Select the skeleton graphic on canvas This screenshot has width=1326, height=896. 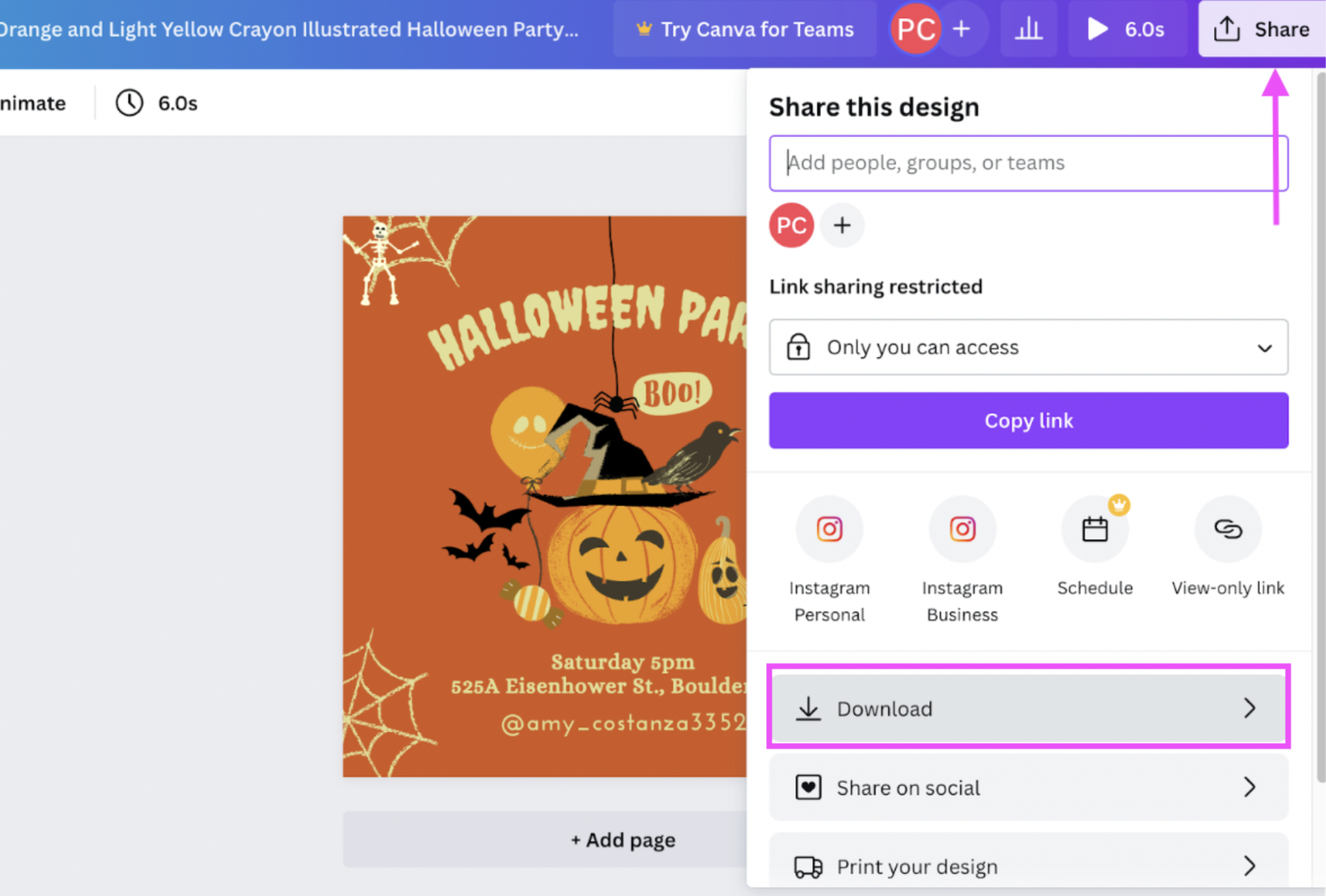click(x=381, y=264)
